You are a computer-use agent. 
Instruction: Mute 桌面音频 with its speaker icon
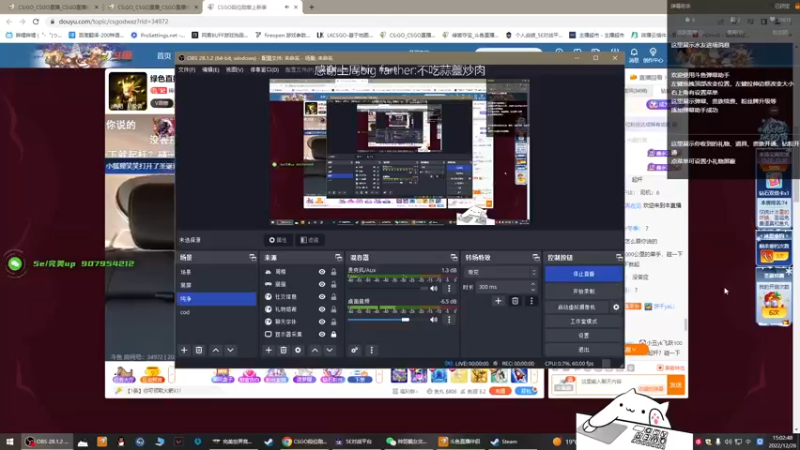pyautogui.click(x=434, y=320)
